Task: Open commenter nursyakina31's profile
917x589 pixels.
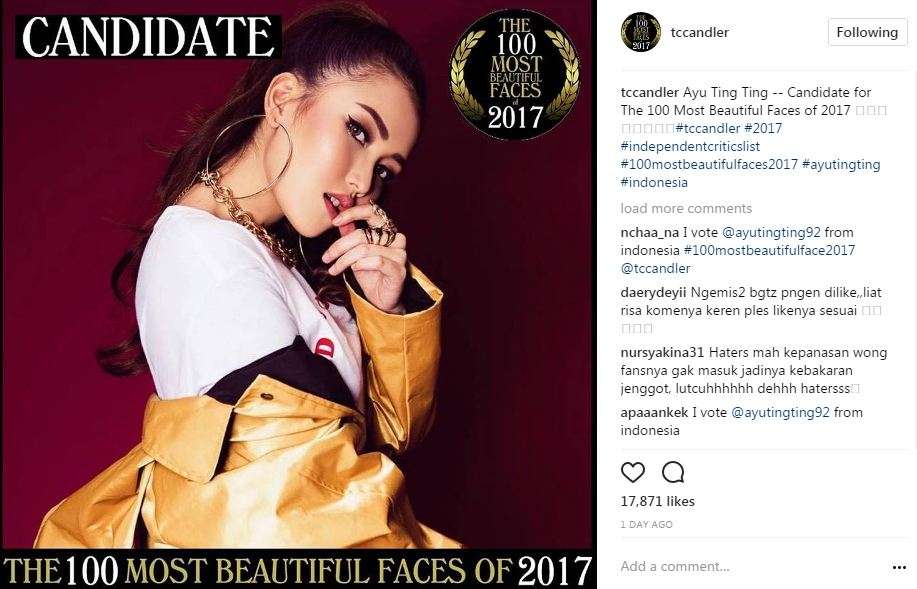Action: pyautogui.click(x=663, y=353)
